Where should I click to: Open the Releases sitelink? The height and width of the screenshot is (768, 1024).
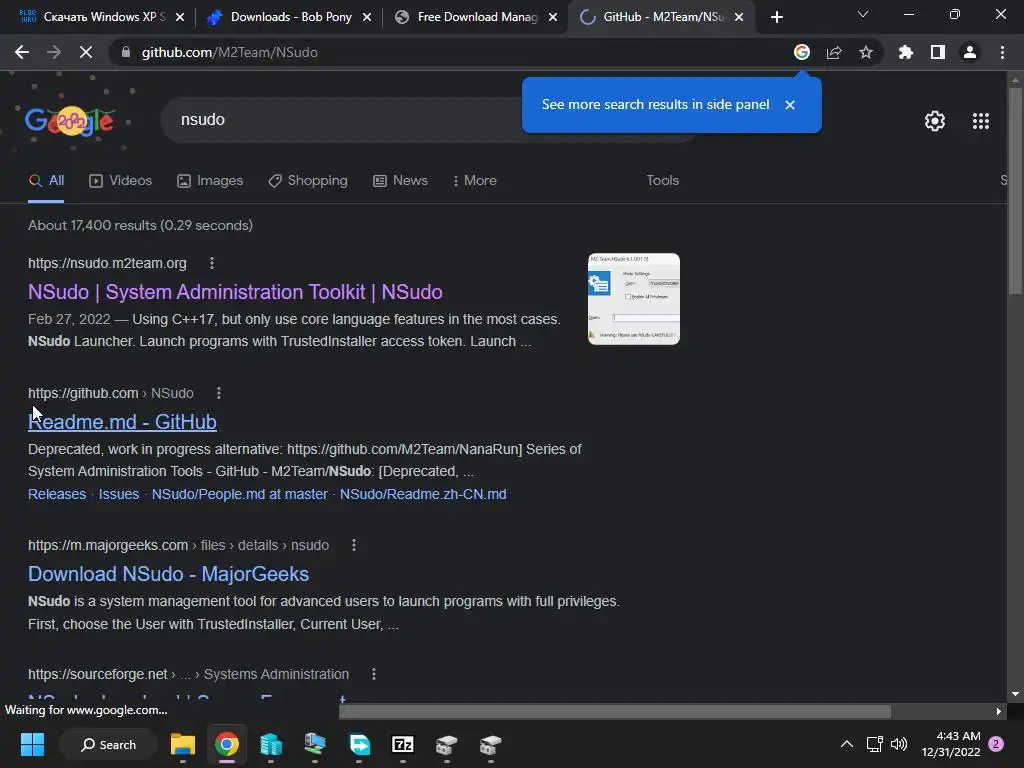coord(57,494)
